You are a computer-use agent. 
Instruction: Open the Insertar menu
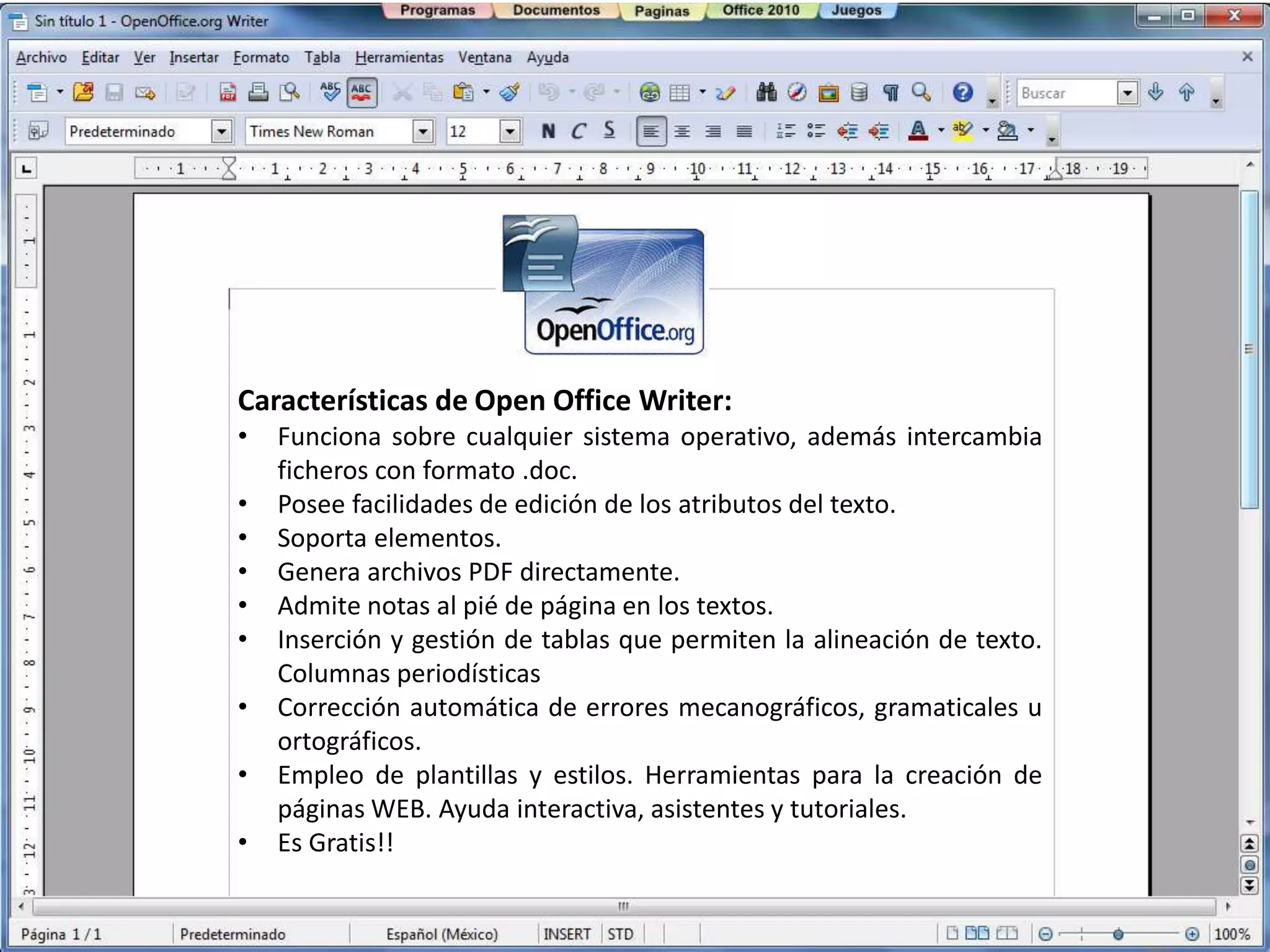(x=194, y=58)
